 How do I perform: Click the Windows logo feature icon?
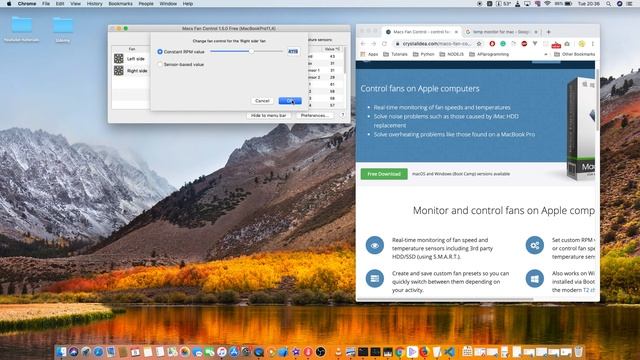click(534, 279)
